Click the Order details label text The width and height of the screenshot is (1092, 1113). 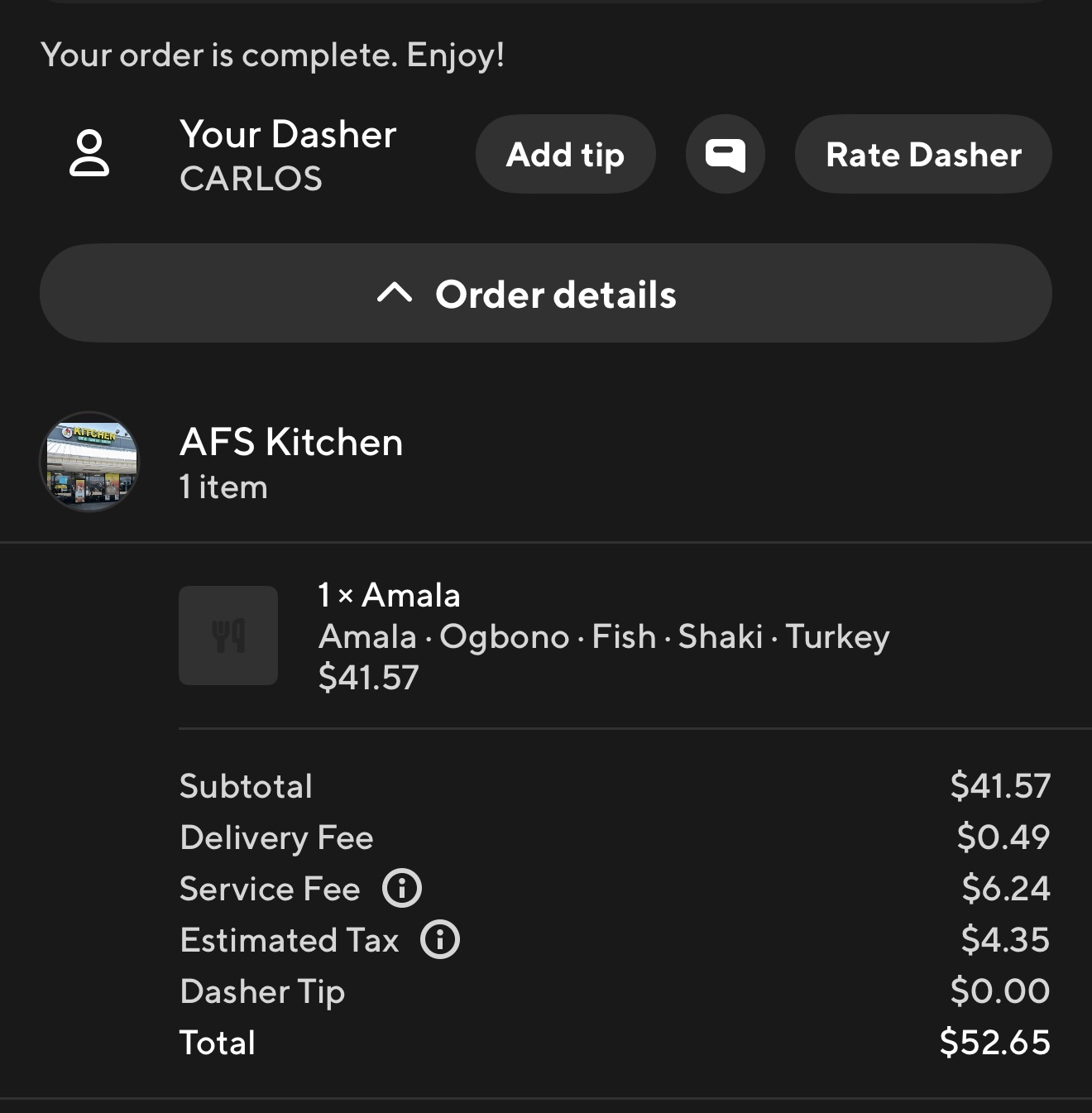(x=556, y=295)
